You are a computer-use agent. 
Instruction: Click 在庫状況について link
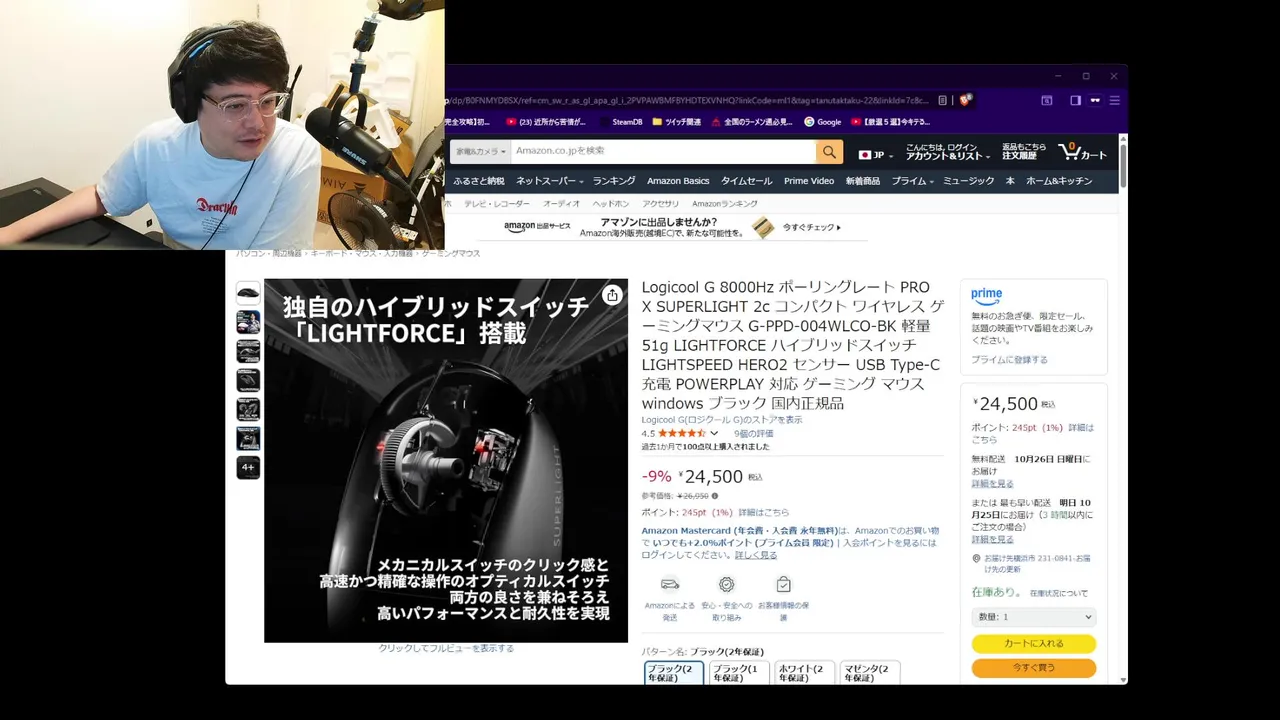point(1059,594)
